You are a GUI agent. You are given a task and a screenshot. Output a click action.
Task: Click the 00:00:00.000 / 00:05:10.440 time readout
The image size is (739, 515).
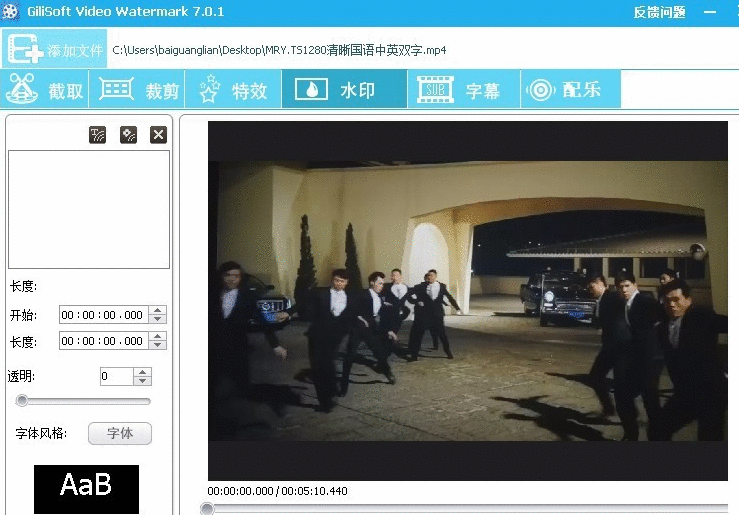tap(277, 491)
